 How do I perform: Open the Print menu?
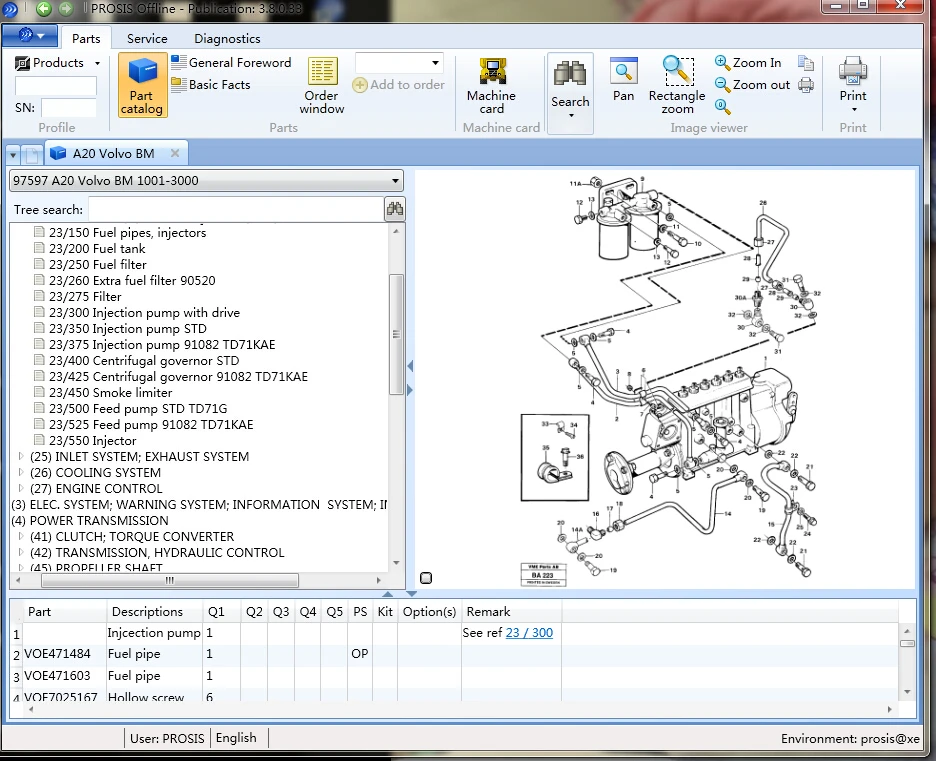pyautogui.click(x=853, y=86)
